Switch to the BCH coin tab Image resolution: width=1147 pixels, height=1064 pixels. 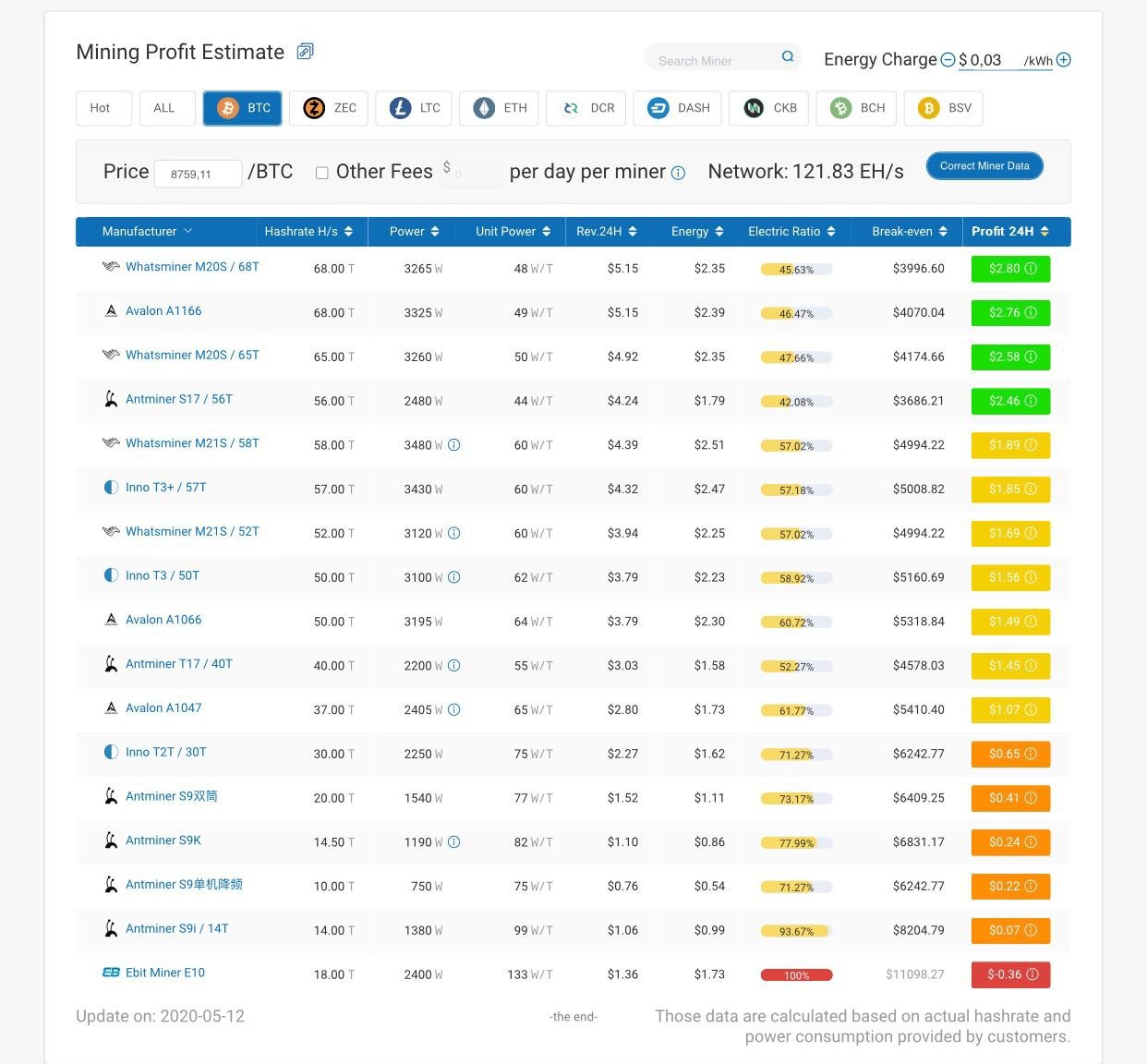click(x=857, y=108)
